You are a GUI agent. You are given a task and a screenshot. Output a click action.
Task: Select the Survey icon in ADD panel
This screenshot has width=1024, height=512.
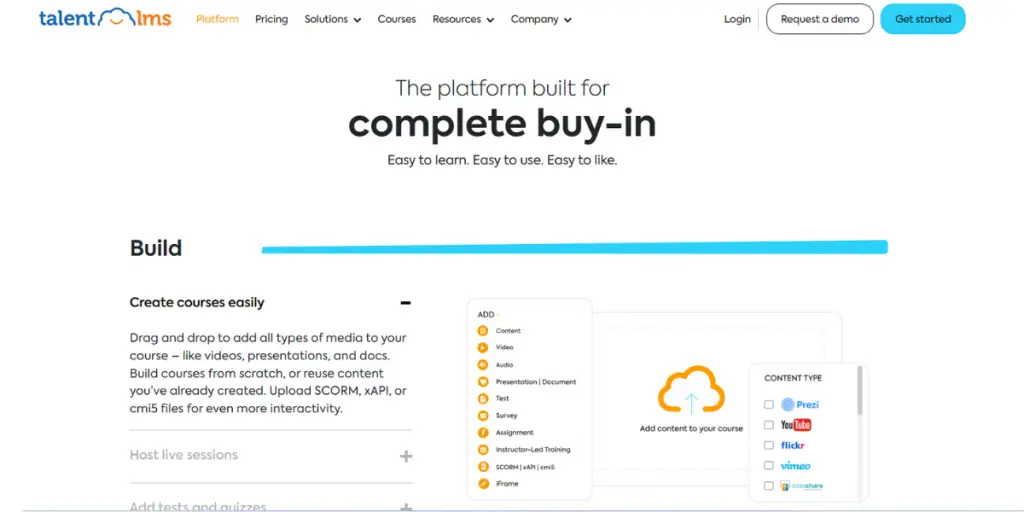pyautogui.click(x=482, y=415)
